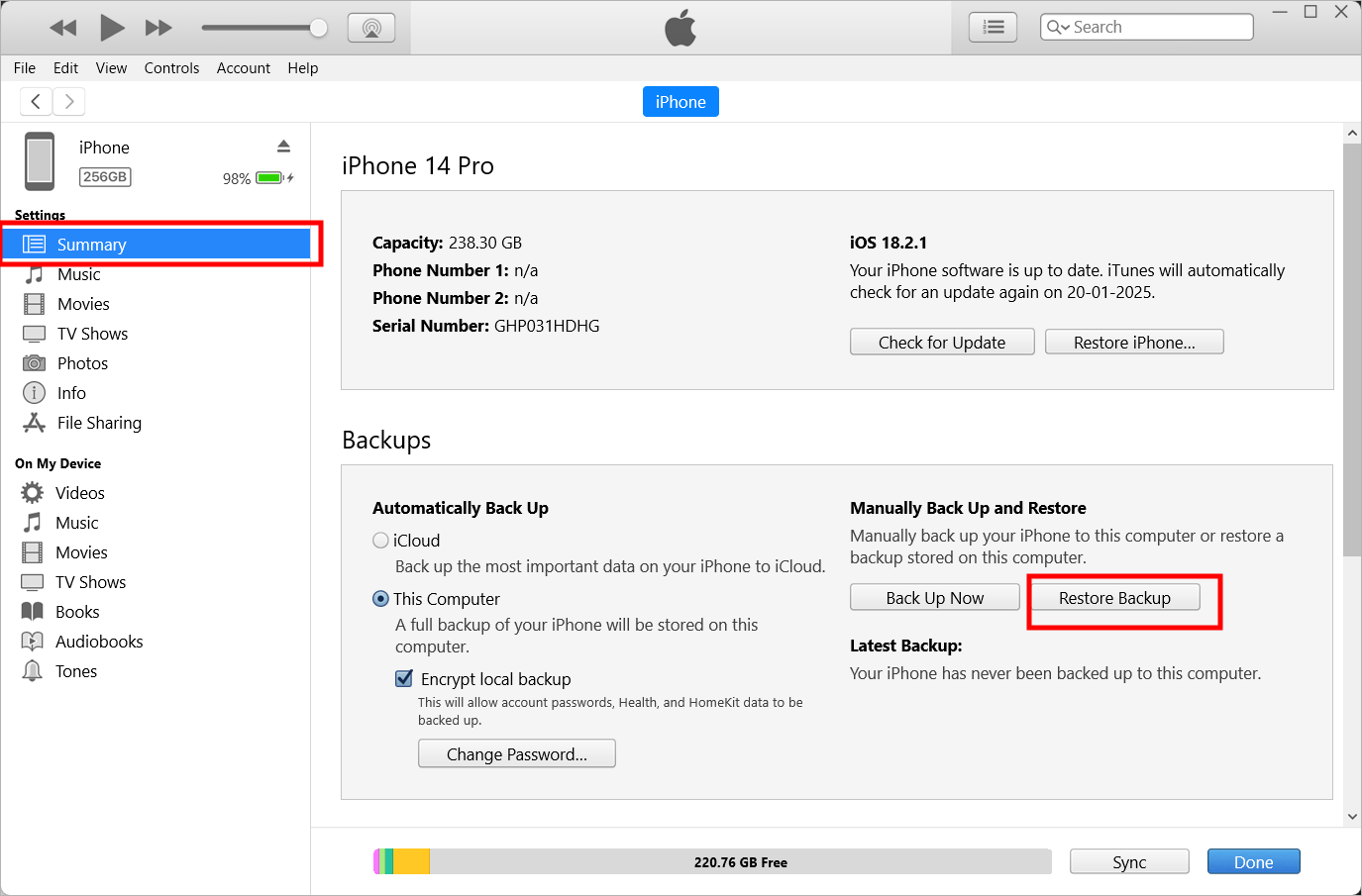Open the search options magnifier dropdown

(x=1058, y=28)
